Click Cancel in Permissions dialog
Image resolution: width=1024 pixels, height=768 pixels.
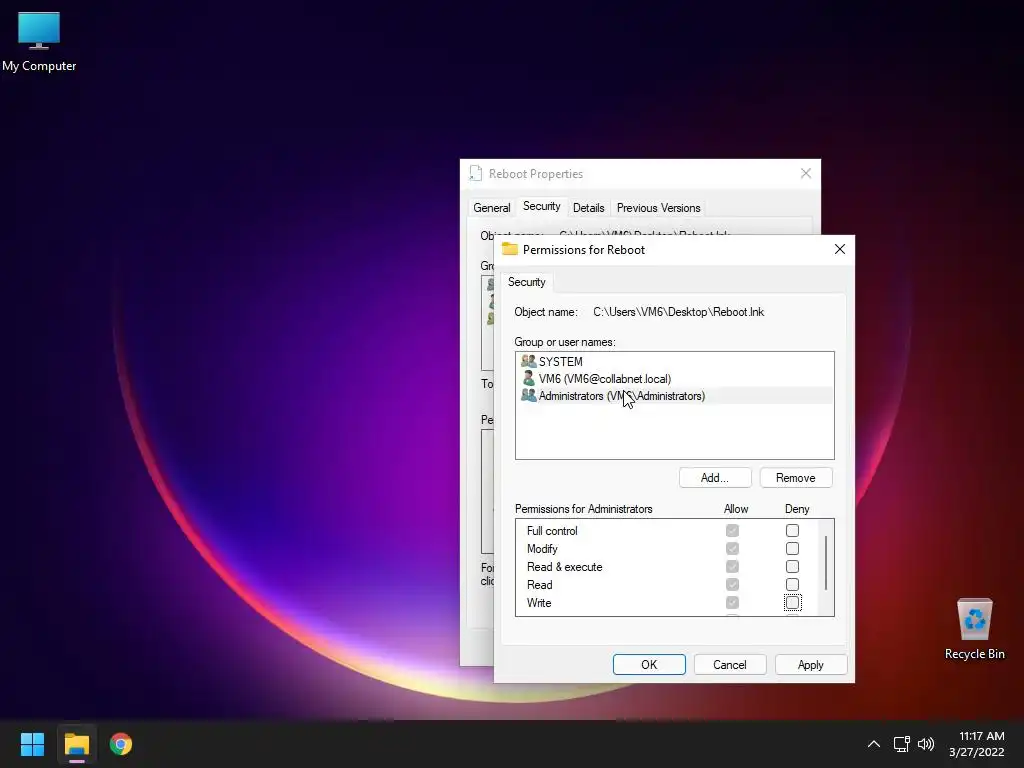[729, 664]
